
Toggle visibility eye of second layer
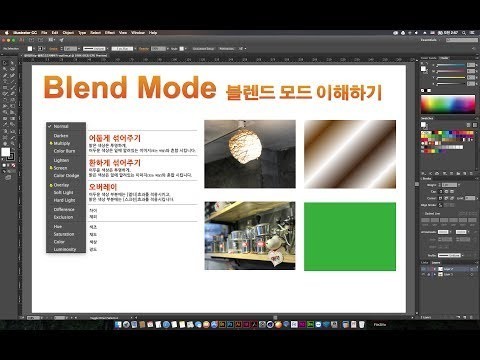(423, 274)
